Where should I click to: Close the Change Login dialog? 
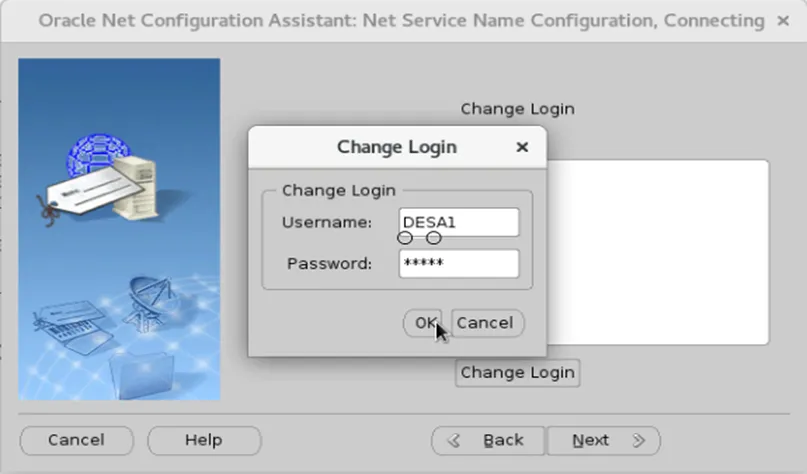pos(522,147)
